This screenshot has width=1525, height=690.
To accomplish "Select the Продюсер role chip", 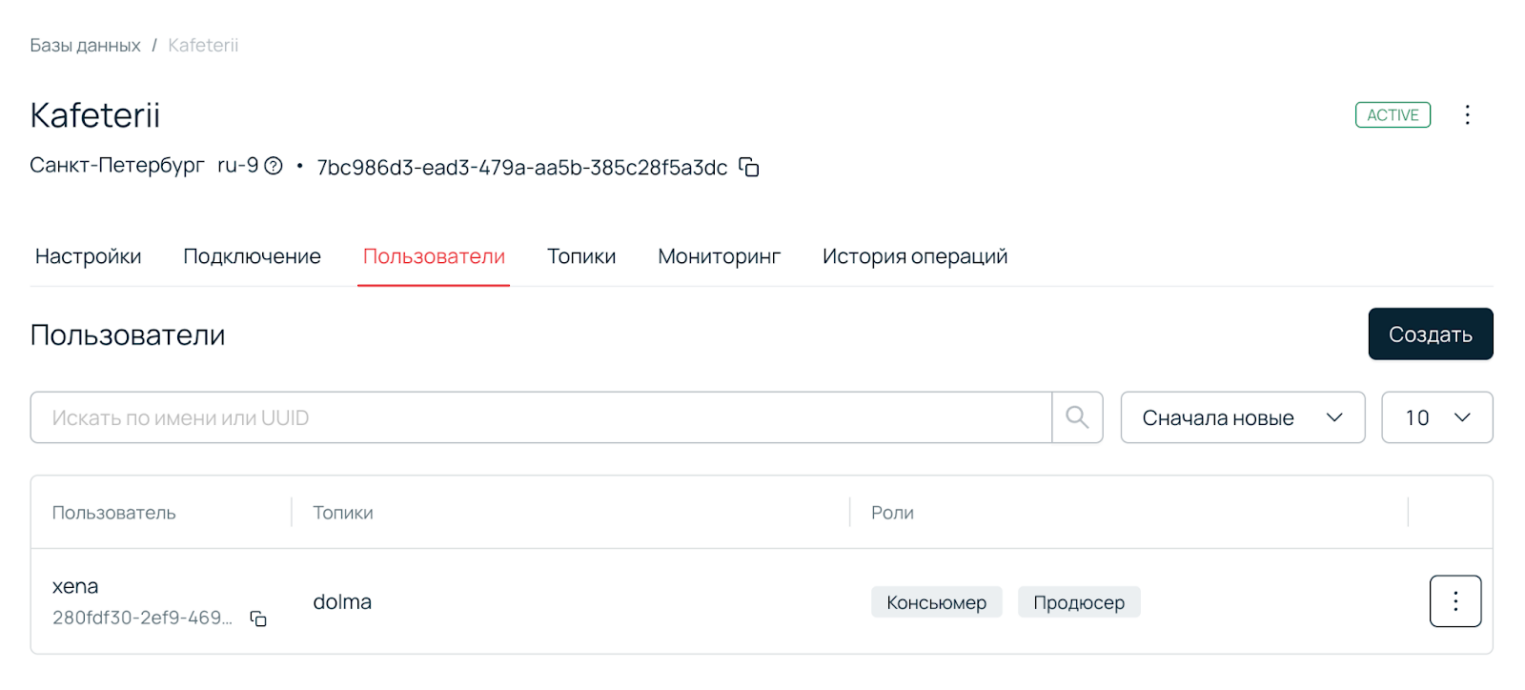I will pyautogui.click(x=1079, y=601).
